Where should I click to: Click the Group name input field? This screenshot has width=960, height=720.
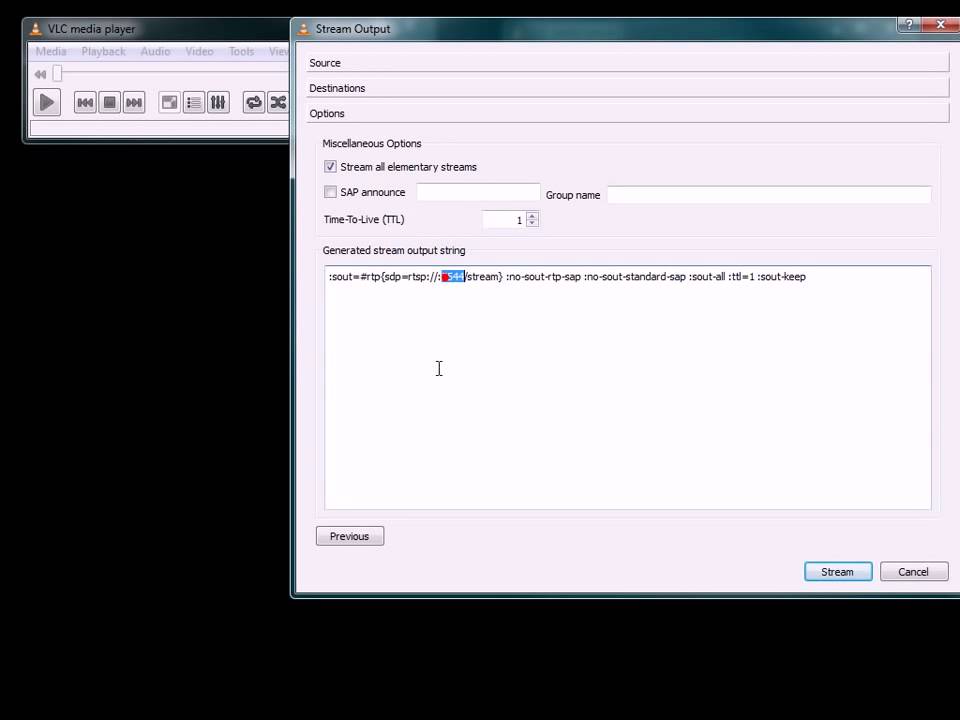pyautogui.click(x=769, y=195)
